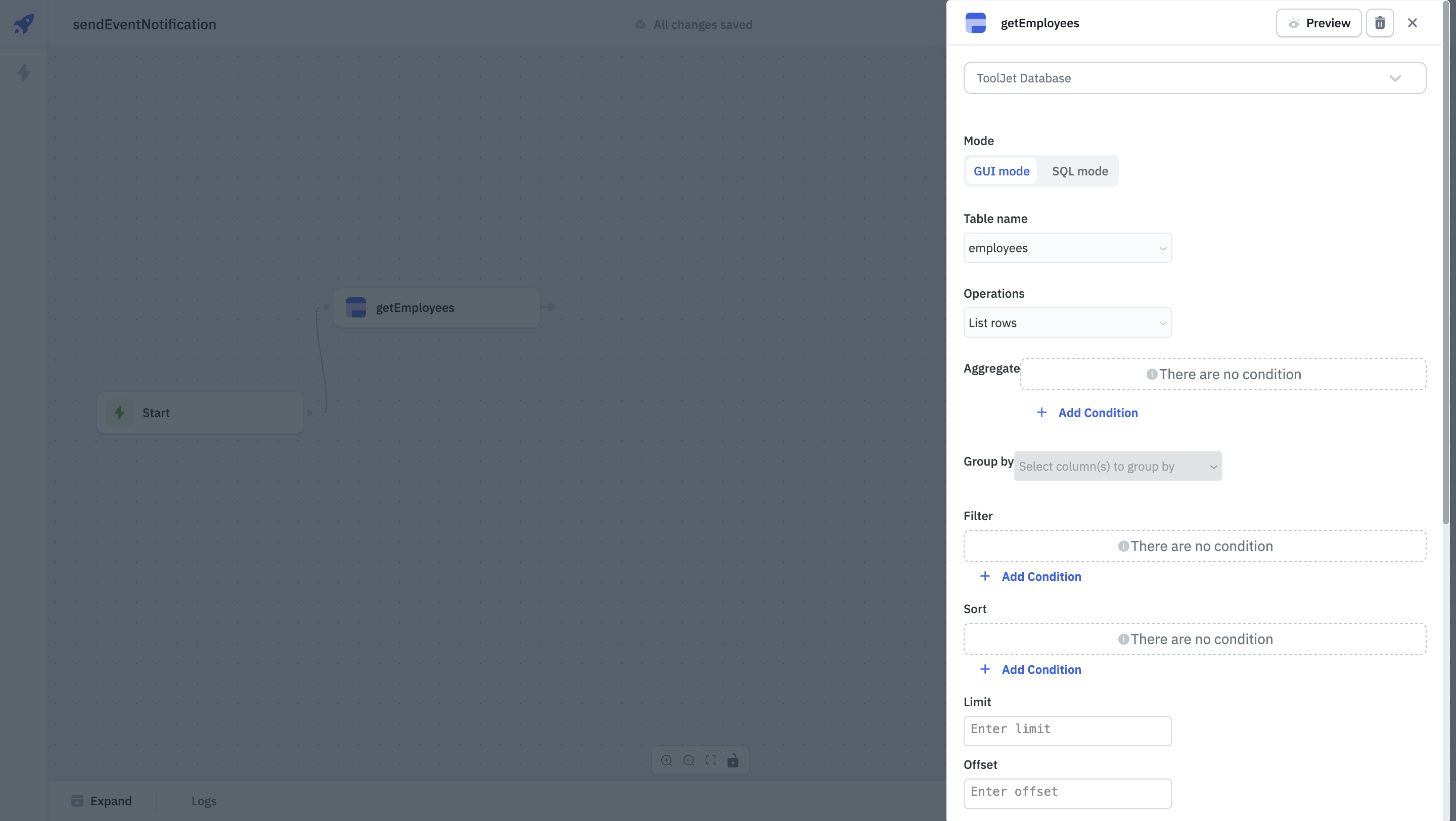Click the zoom out icon on canvas toolbar

click(x=688, y=760)
